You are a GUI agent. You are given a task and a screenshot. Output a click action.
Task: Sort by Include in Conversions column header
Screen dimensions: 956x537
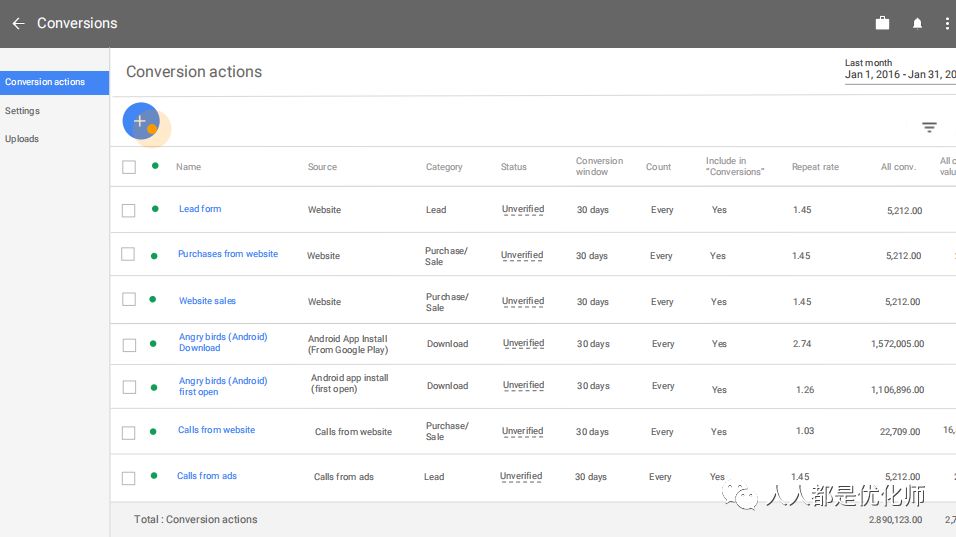click(x=735, y=166)
